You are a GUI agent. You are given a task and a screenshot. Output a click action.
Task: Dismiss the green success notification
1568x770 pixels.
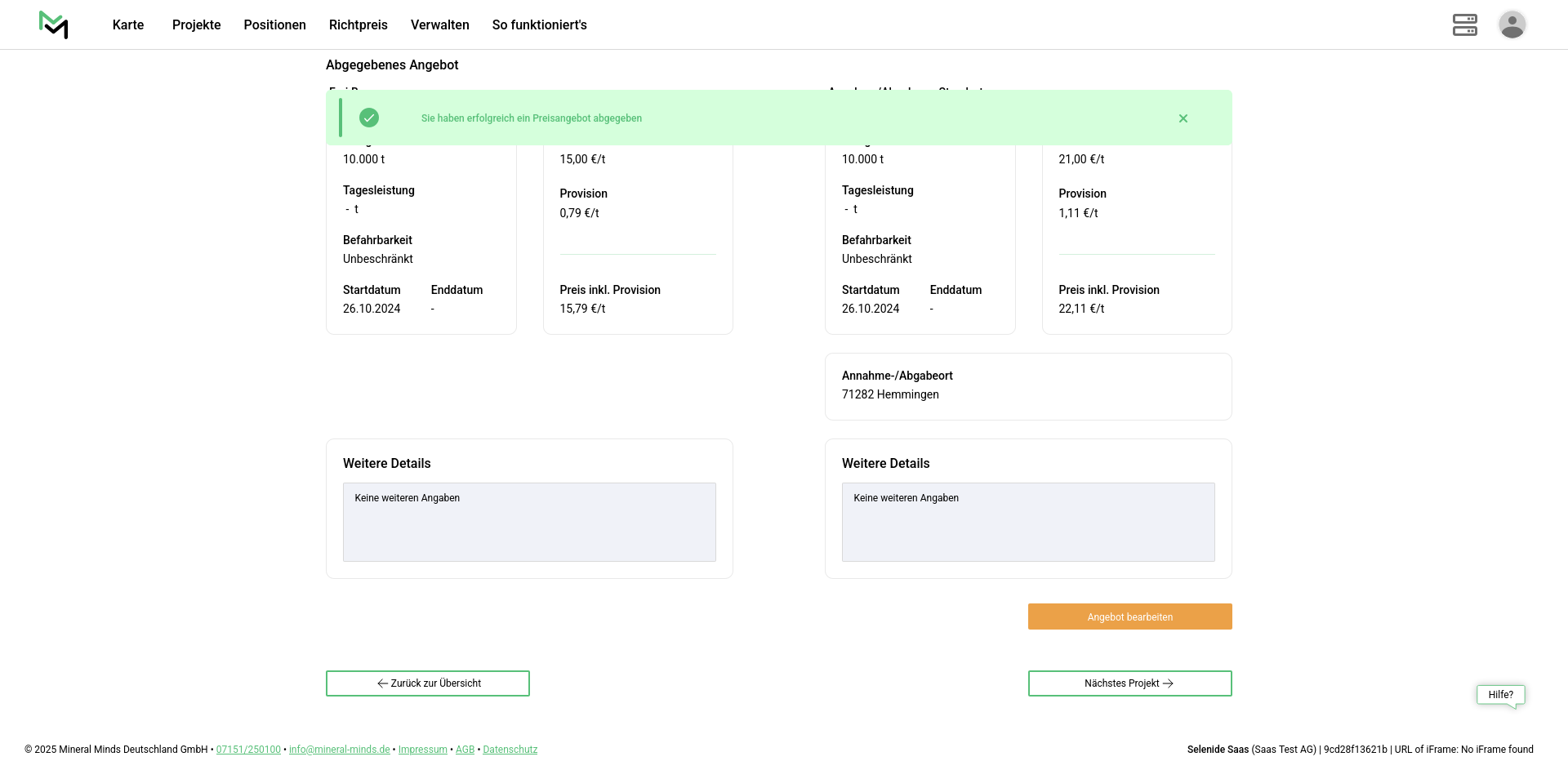tap(1183, 118)
